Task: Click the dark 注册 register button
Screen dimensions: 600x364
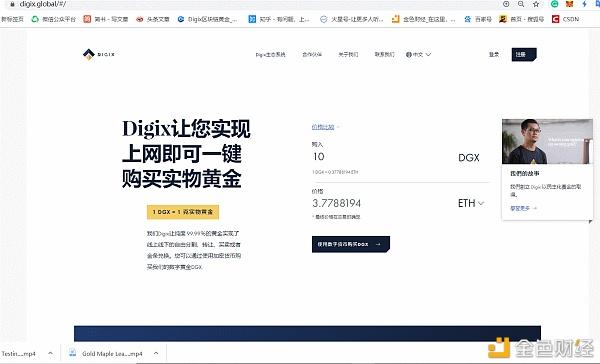Action: coord(524,54)
